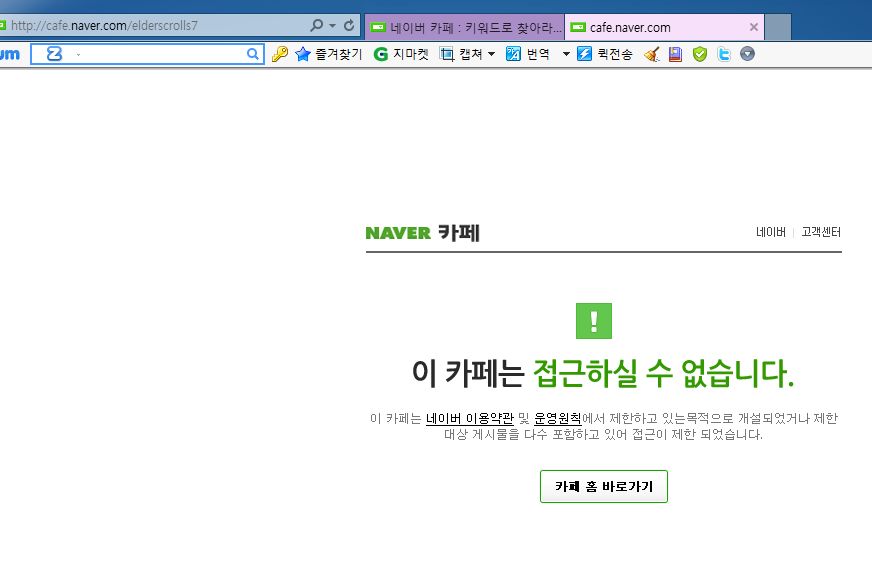The image size is (872, 565).
Task: Open a new tab with the blank tab button
Action: 778,27
